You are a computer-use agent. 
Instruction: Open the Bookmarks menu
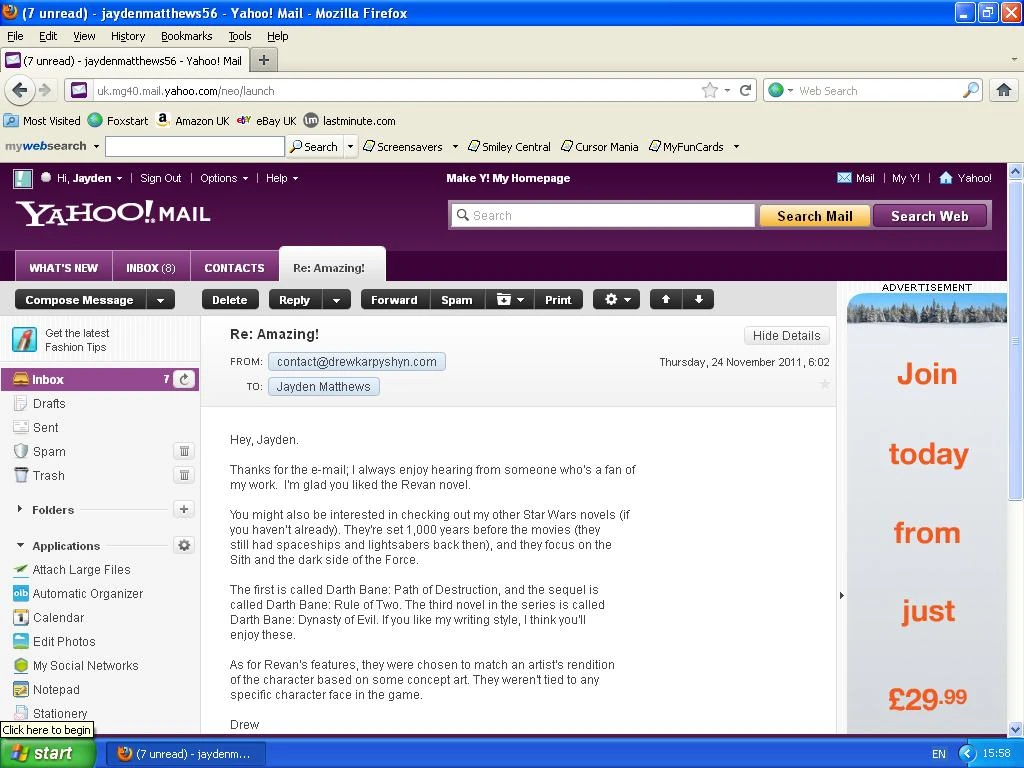click(186, 36)
